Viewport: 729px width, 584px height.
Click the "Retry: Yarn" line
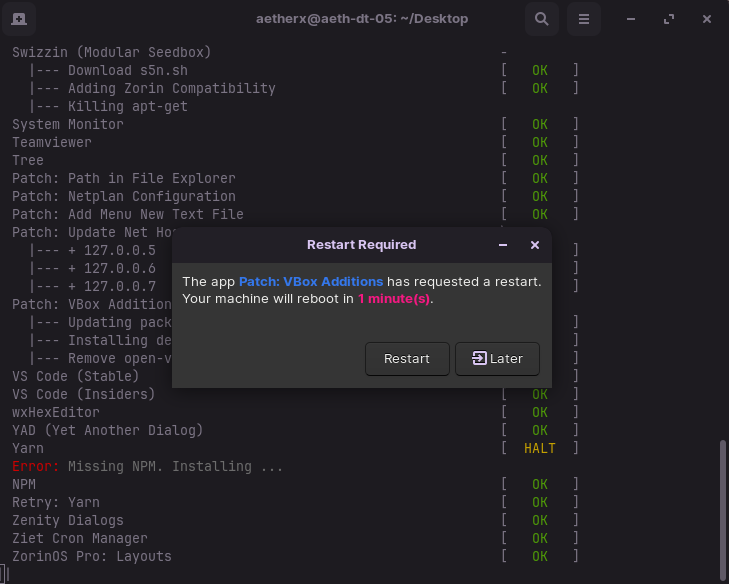tap(56, 503)
